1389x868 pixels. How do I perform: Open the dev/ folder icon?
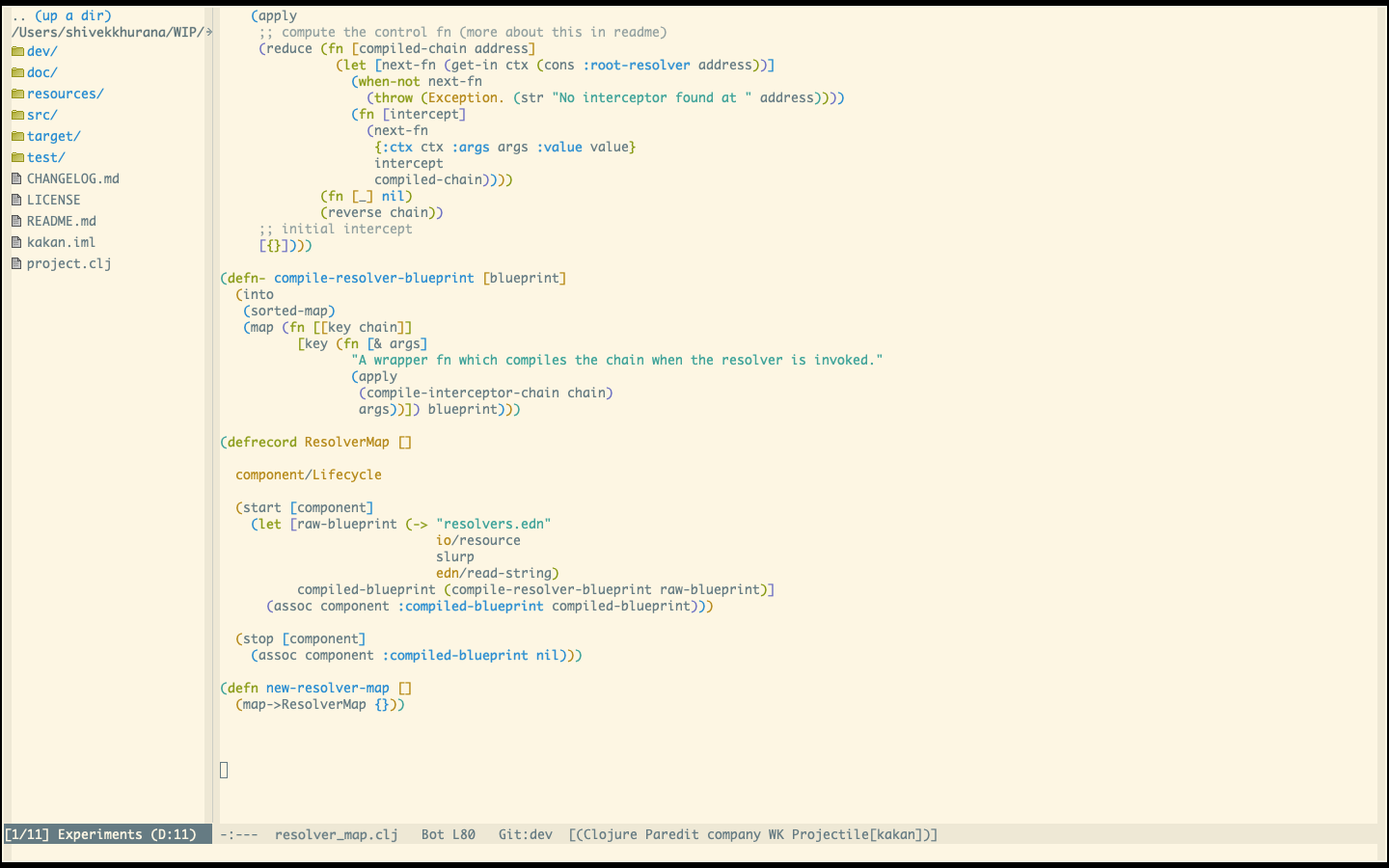[x=19, y=51]
